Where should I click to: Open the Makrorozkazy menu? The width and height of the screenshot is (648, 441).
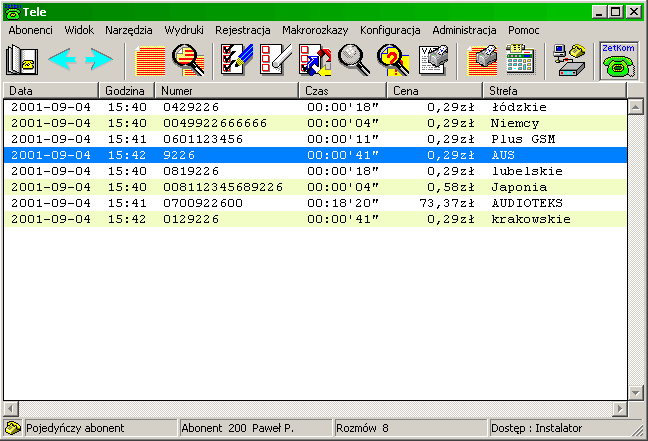click(315, 30)
